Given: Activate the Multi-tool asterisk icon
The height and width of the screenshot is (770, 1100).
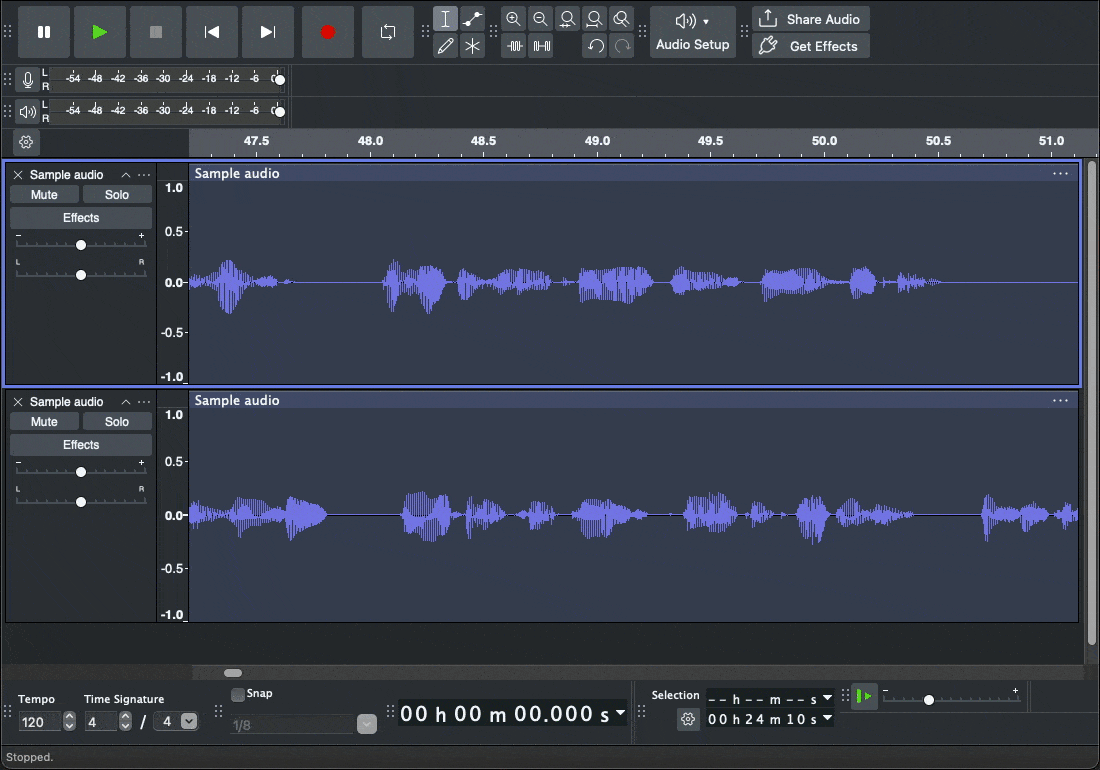Looking at the screenshot, I should [473, 46].
